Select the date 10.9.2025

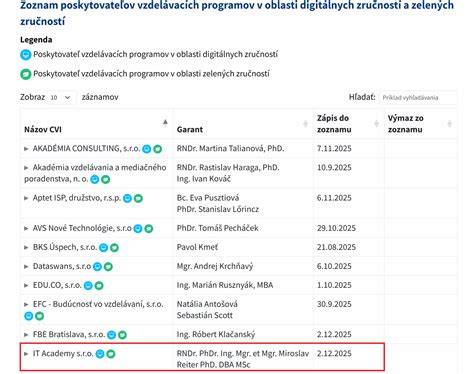334,167
